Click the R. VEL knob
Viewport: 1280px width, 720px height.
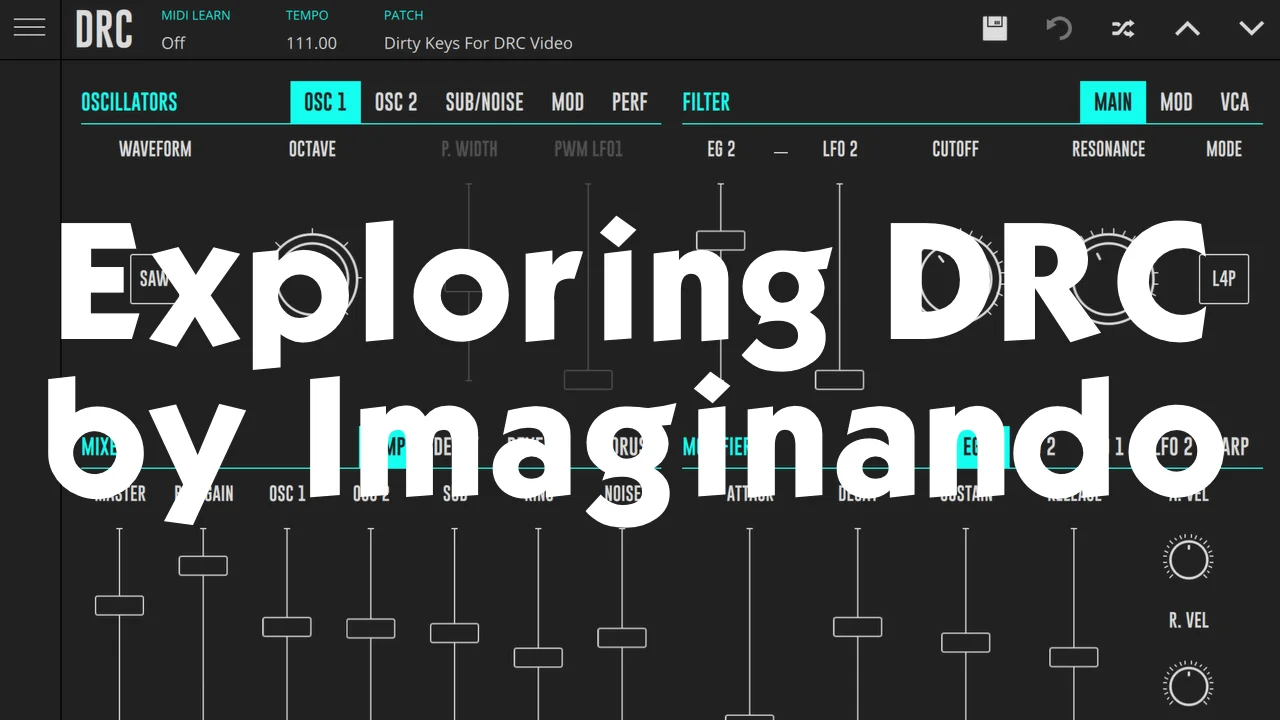[x=1189, y=685]
